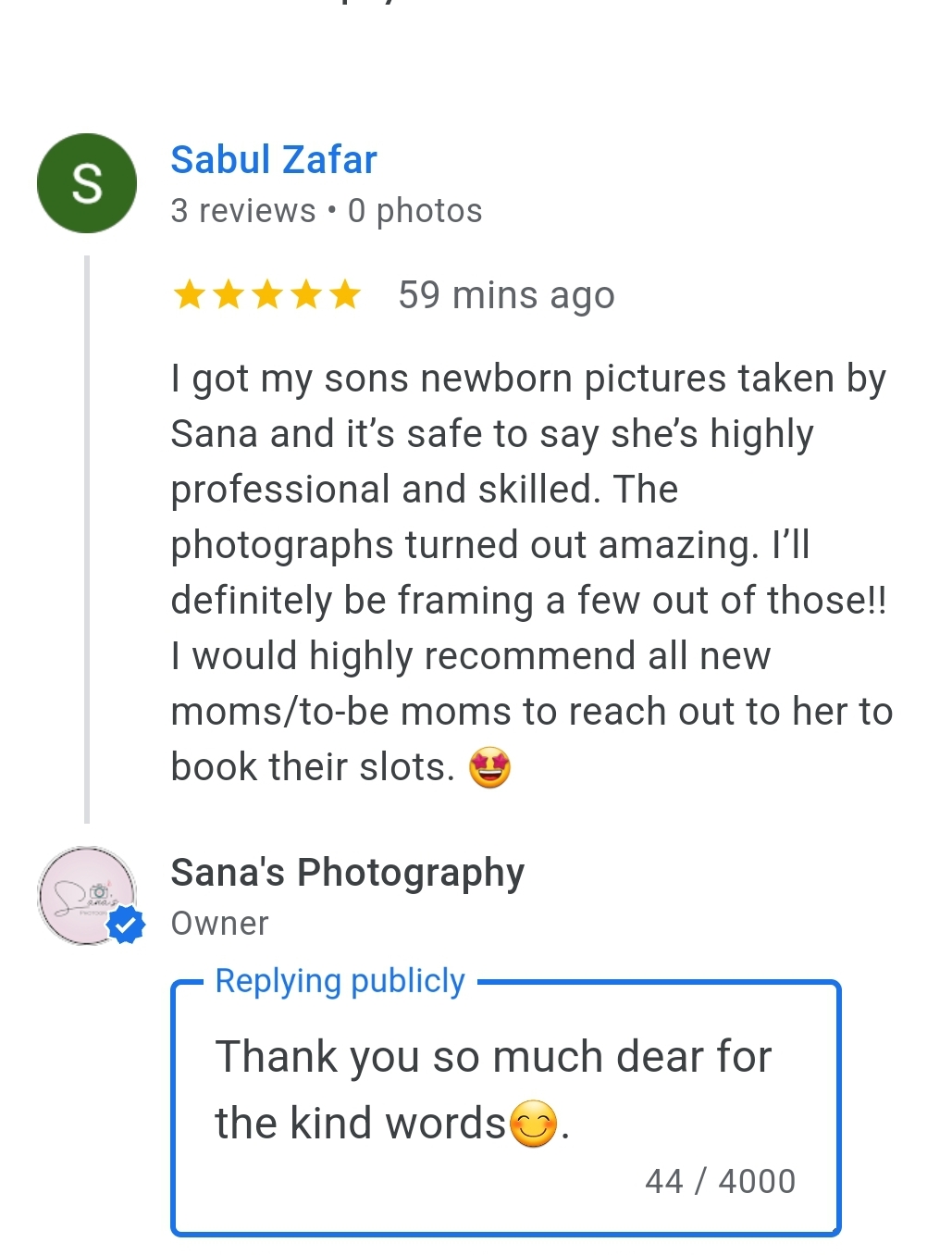Click the blue verified checkmark badge

[126, 925]
